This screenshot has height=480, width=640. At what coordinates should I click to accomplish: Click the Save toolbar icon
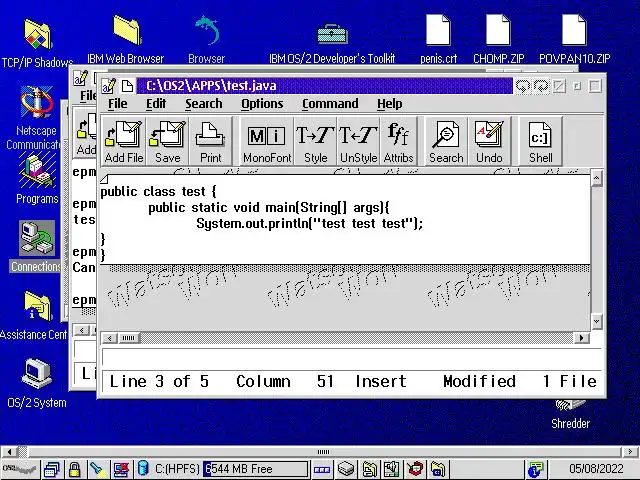point(167,141)
